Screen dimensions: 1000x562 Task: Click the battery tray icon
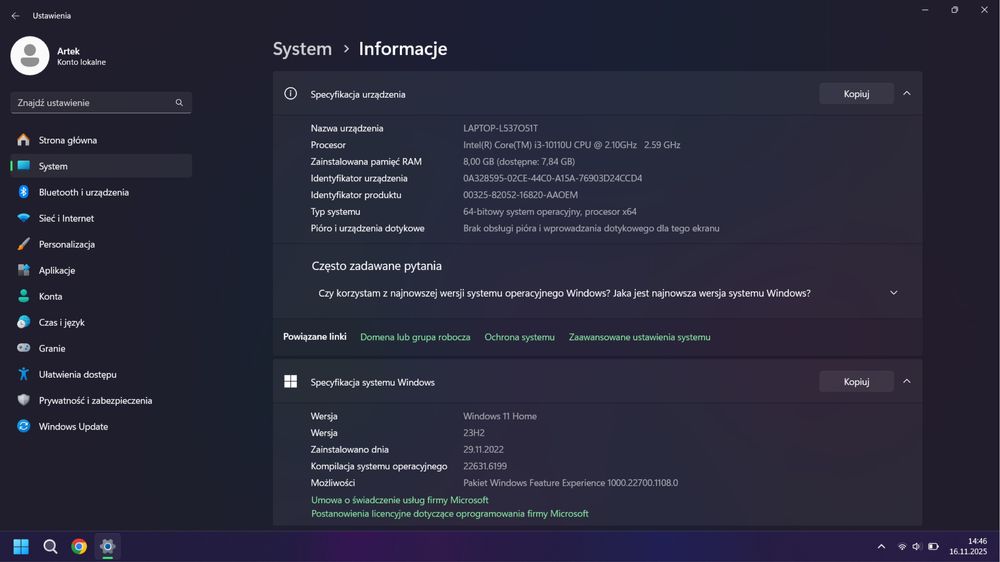click(933, 547)
